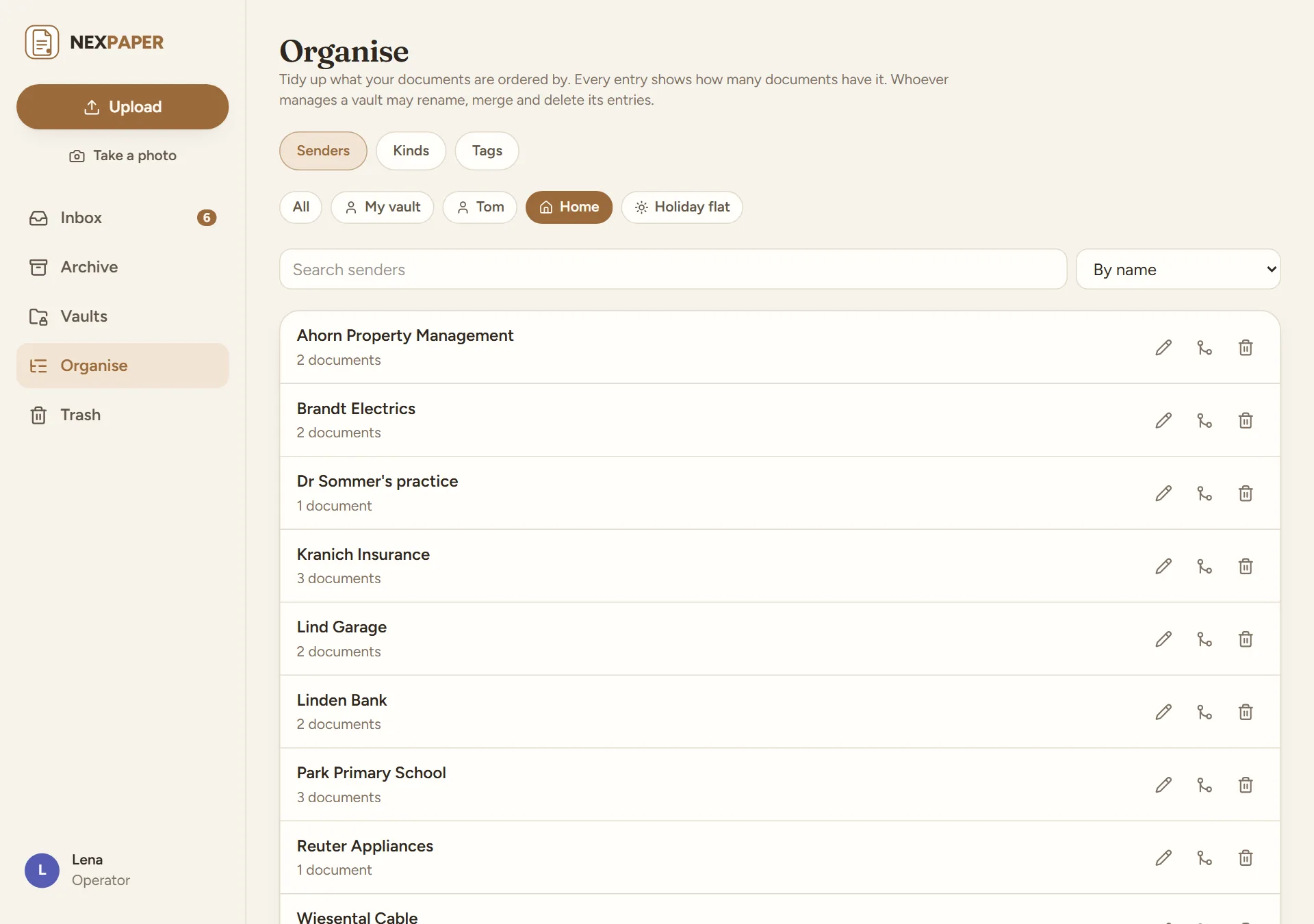The width and height of the screenshot is (1314, 924).
Task: Click merge icon for Dr Sommer's practice
Action: coord(1204,493)
